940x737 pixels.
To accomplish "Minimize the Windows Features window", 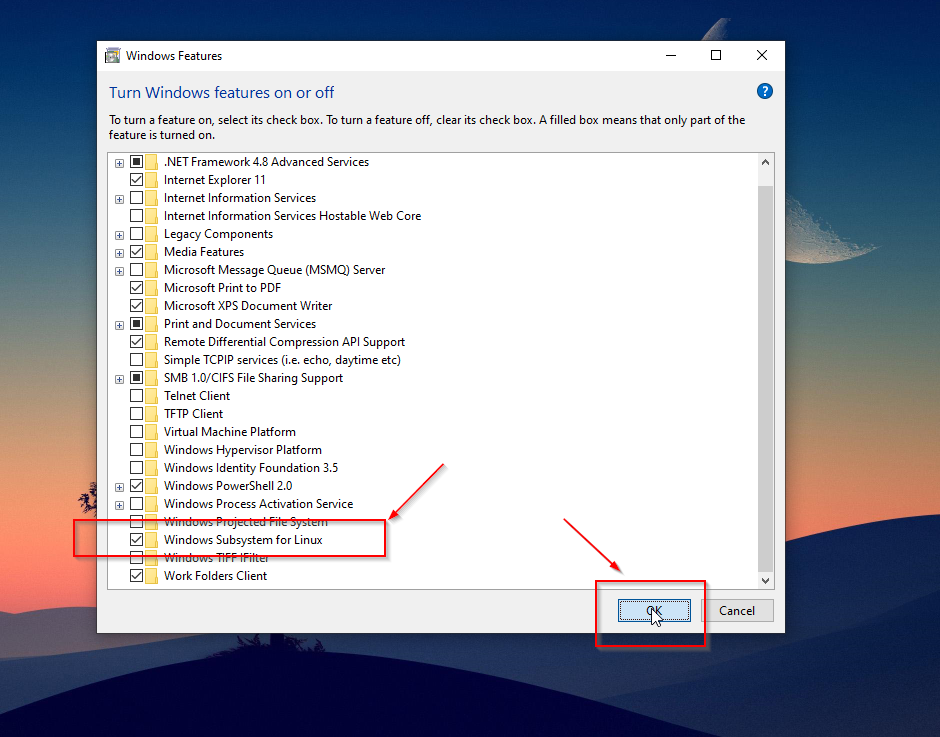I will (671, 55).
